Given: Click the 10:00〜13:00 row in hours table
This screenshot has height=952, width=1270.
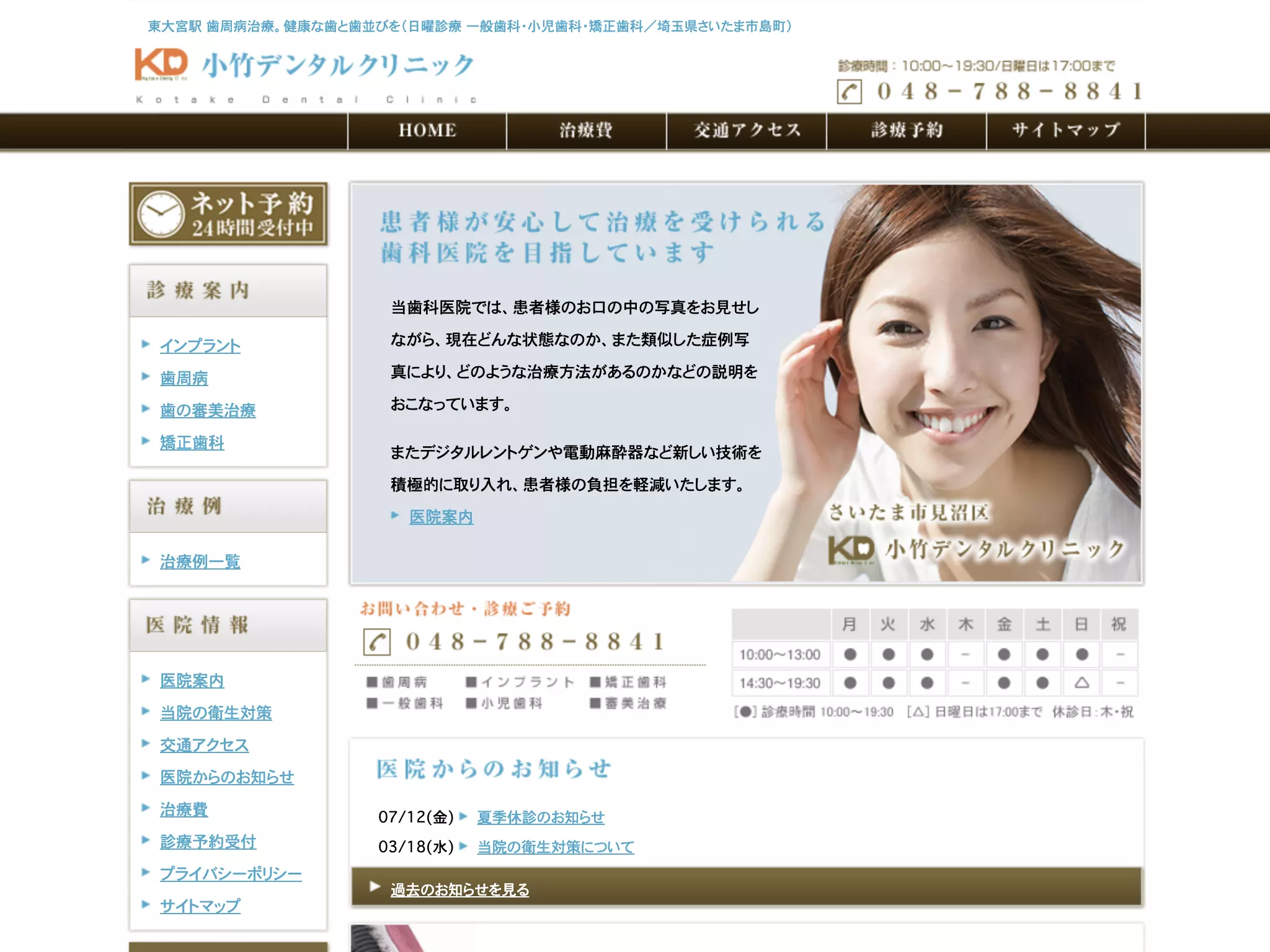Looking at the screenshot, I should pos(935,654).
